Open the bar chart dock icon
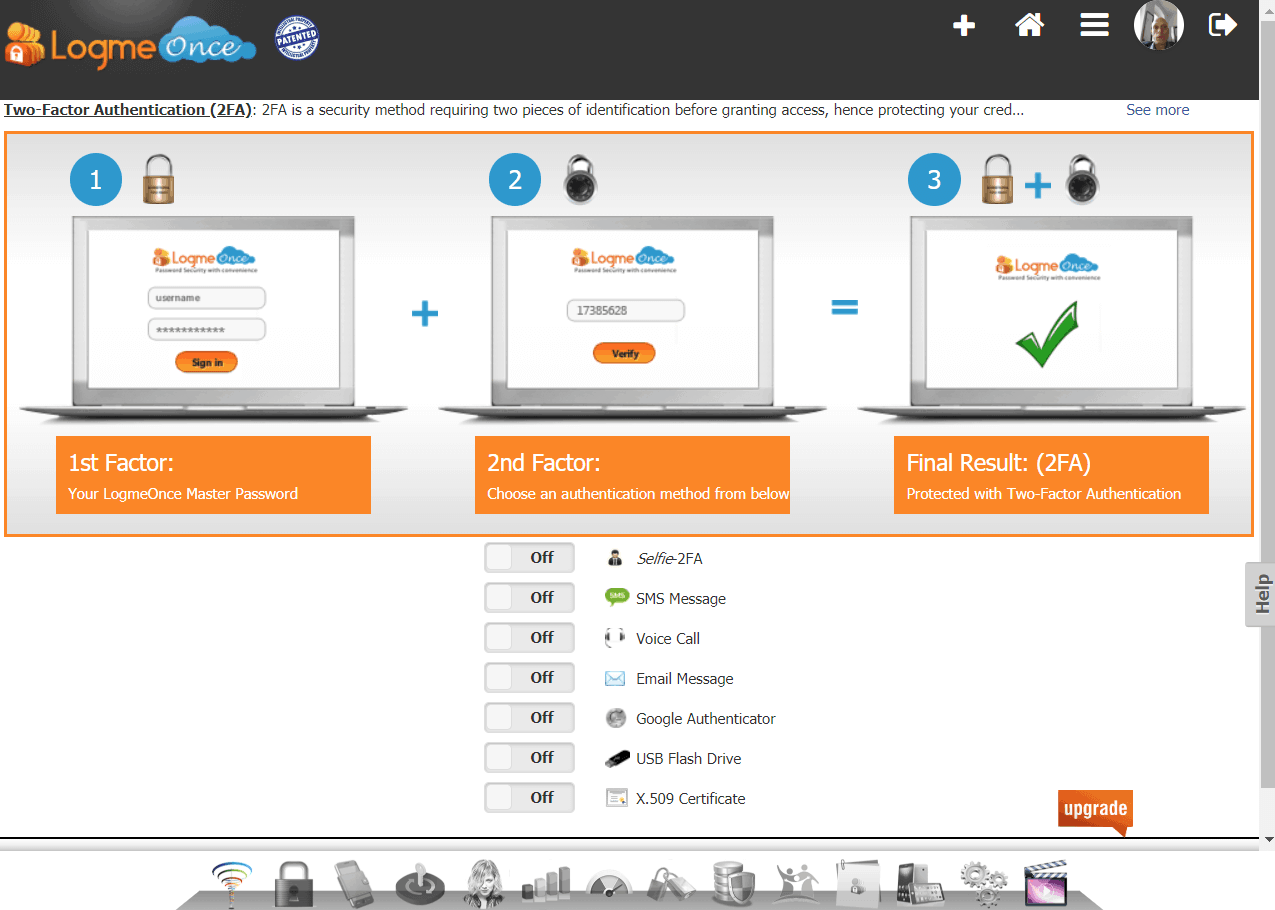 (545, 886)
